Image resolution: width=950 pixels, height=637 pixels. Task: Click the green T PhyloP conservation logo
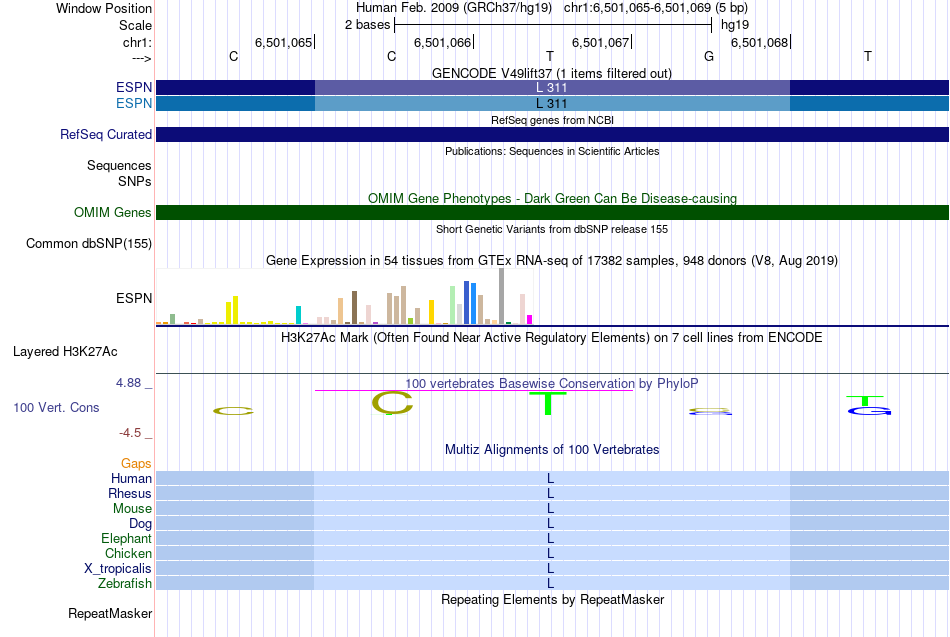(548, 404)
